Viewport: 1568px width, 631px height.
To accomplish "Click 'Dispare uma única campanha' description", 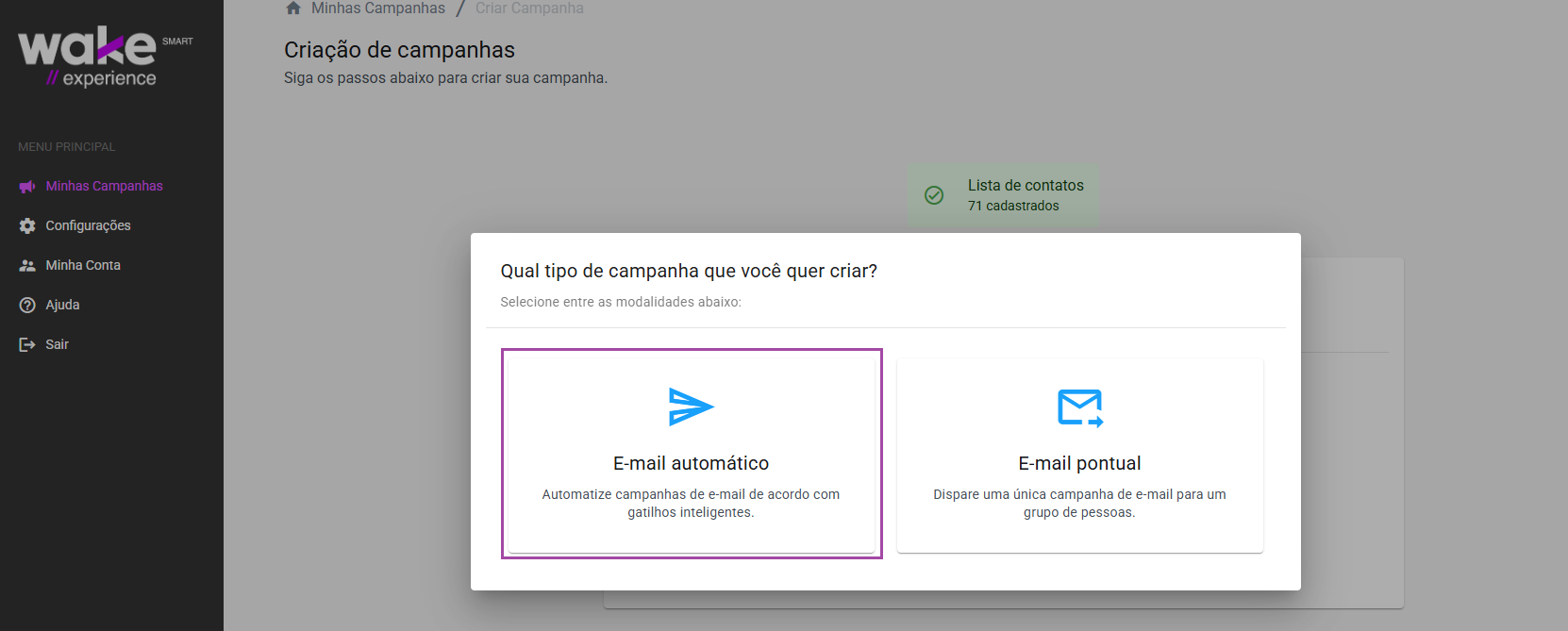I will [1080, 504].
